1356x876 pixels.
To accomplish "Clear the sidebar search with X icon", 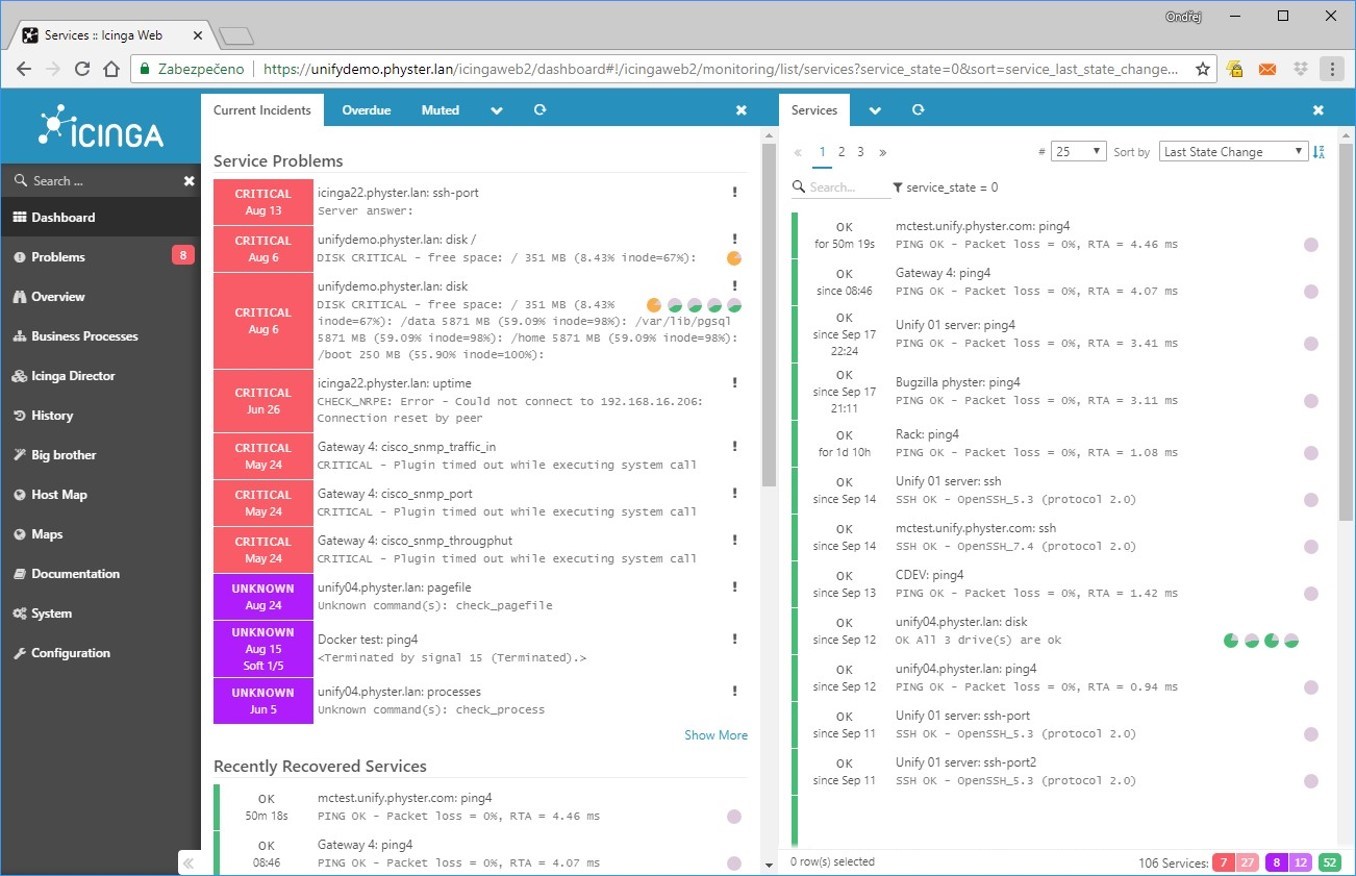I will pyautogui.click(x=189, y=181).
